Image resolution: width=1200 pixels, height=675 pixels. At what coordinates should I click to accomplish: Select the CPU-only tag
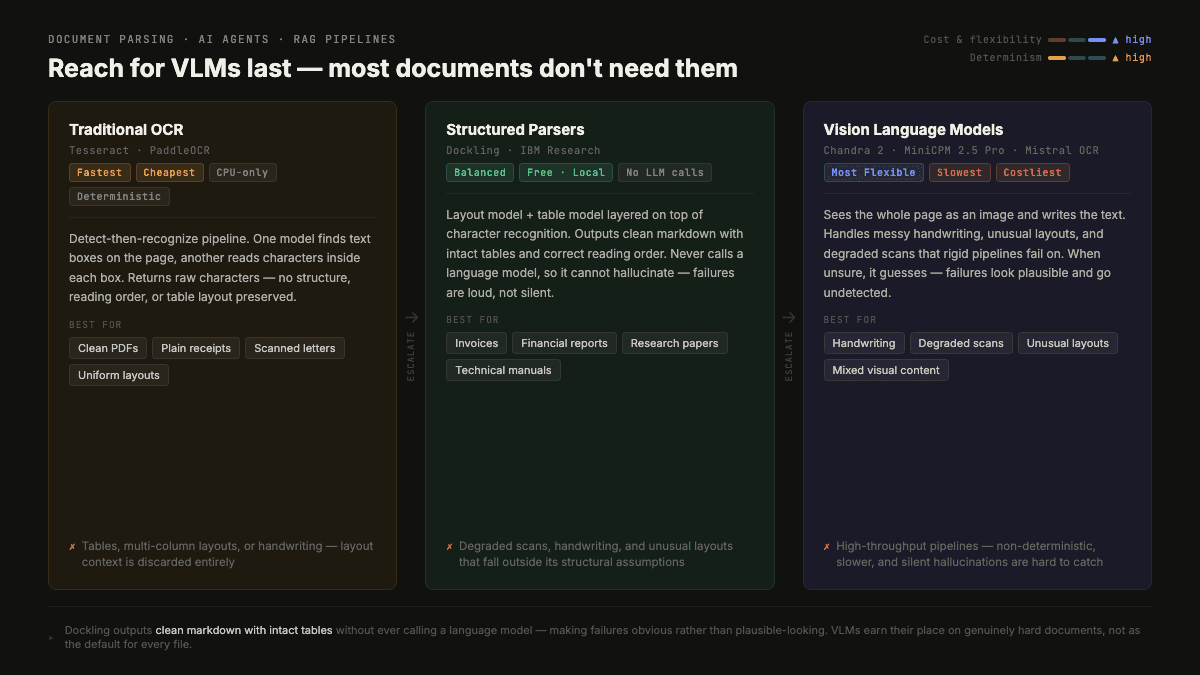[242, 172]
